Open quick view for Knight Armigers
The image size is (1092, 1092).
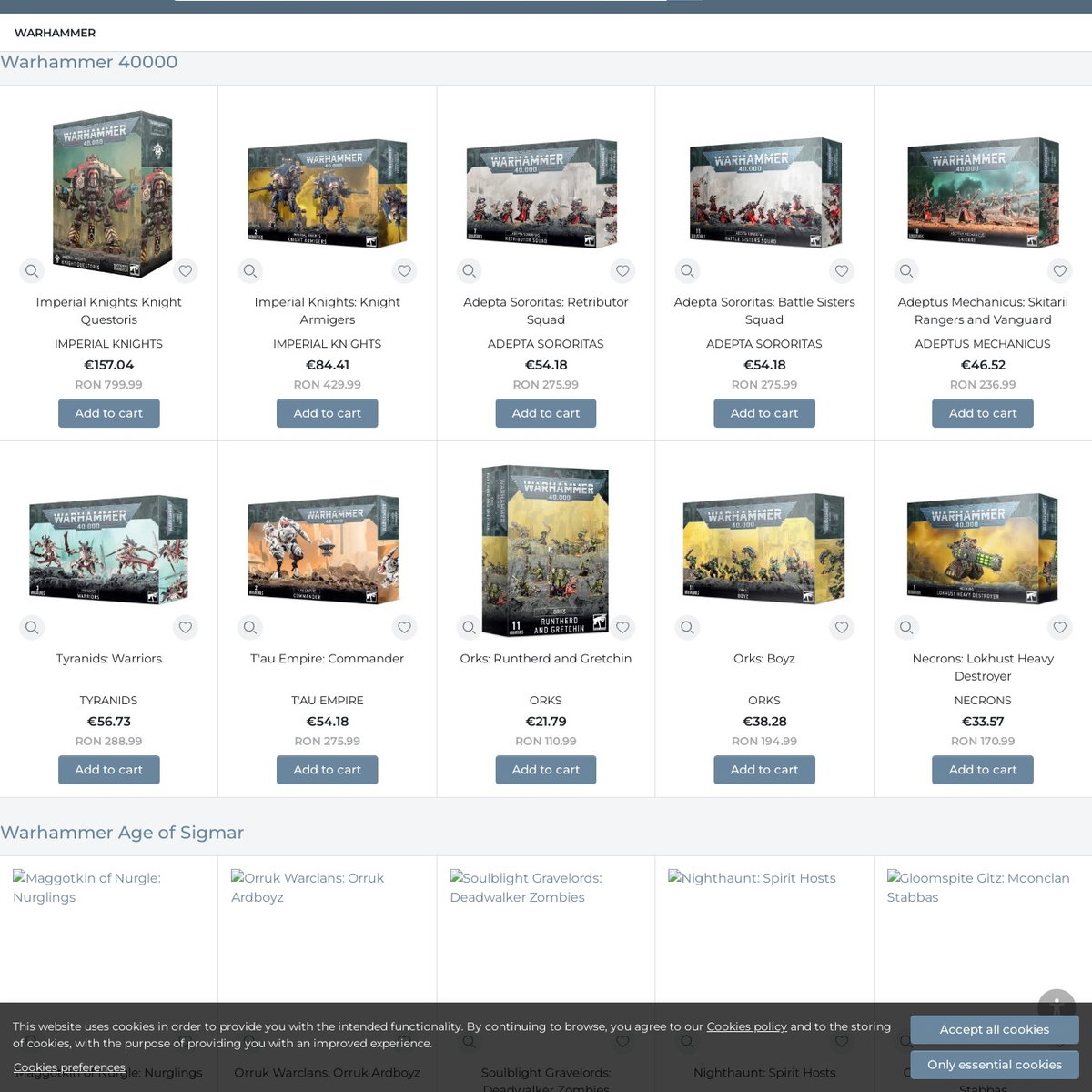250,270
